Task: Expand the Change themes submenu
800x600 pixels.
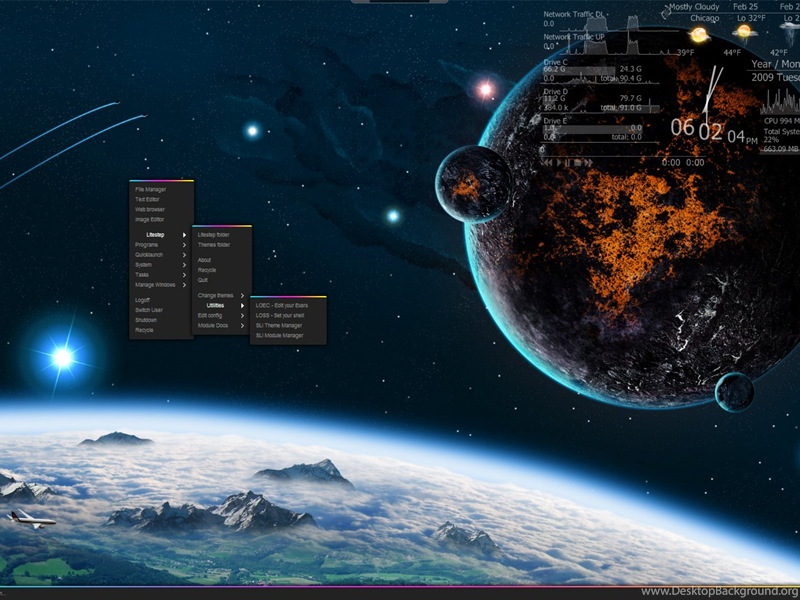Action: coord(220,295)
